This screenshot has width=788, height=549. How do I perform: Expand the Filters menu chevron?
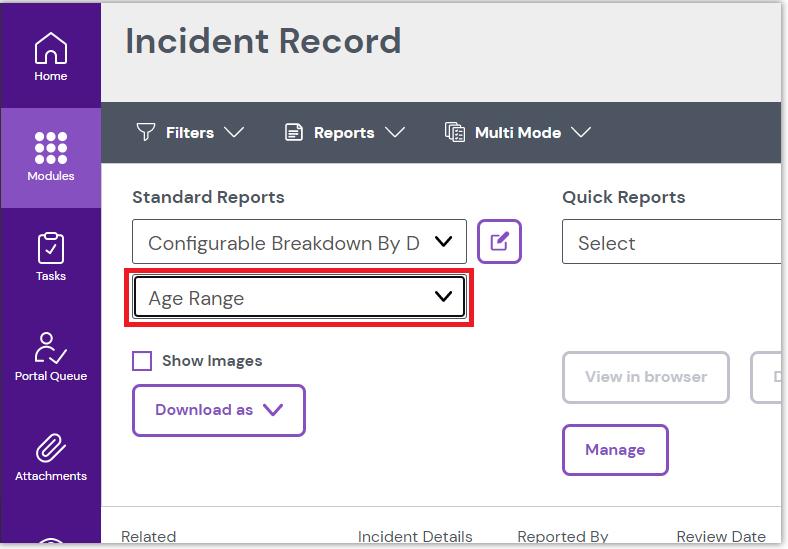[234, 132]
